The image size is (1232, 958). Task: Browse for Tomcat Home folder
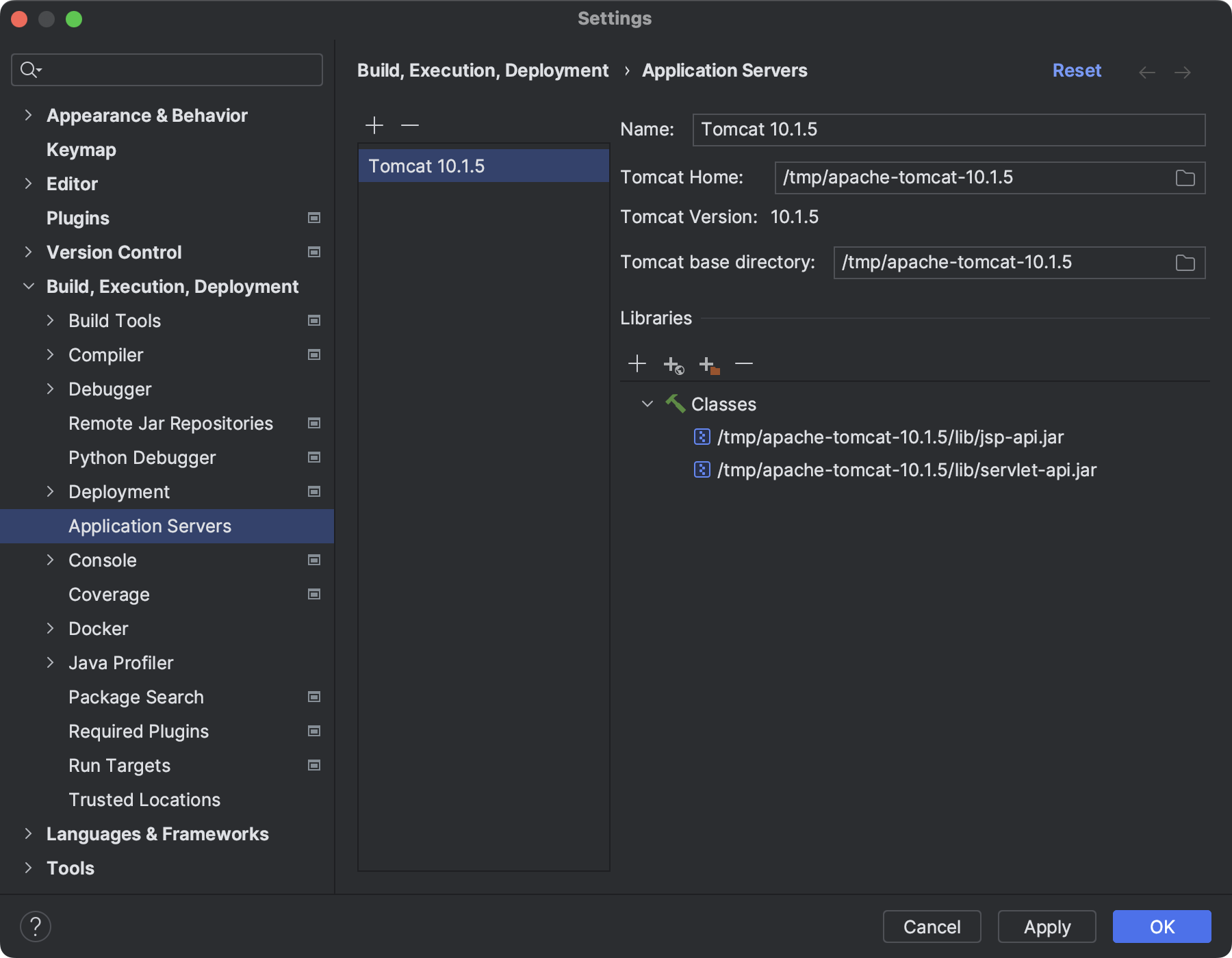coord(1185,178)
